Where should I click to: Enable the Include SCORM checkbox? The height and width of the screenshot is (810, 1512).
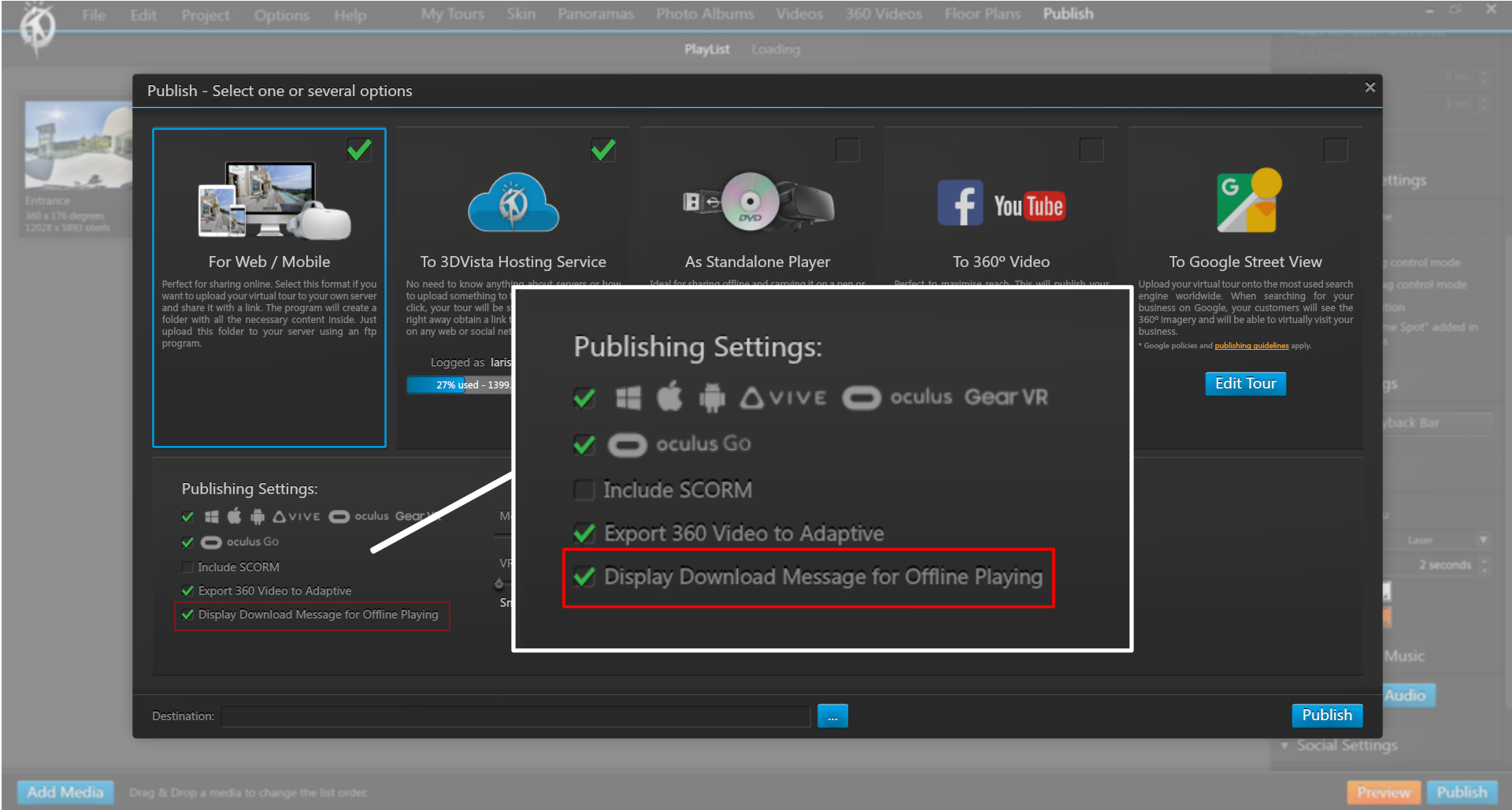pos(187,567)
